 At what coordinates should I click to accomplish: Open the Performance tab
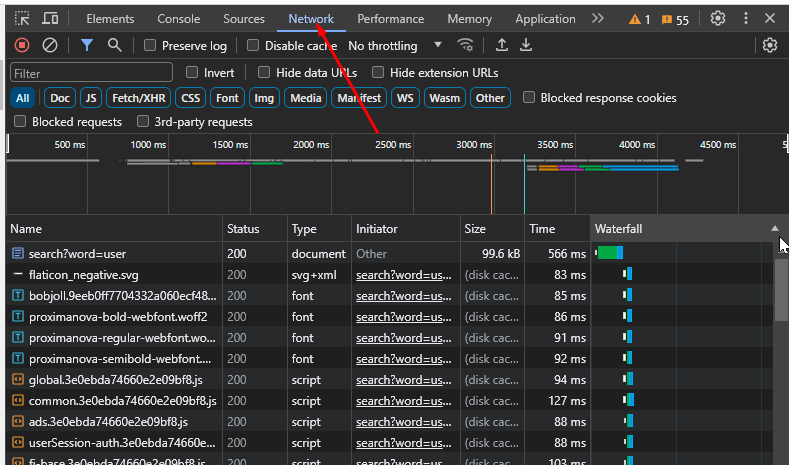point(390,19)
